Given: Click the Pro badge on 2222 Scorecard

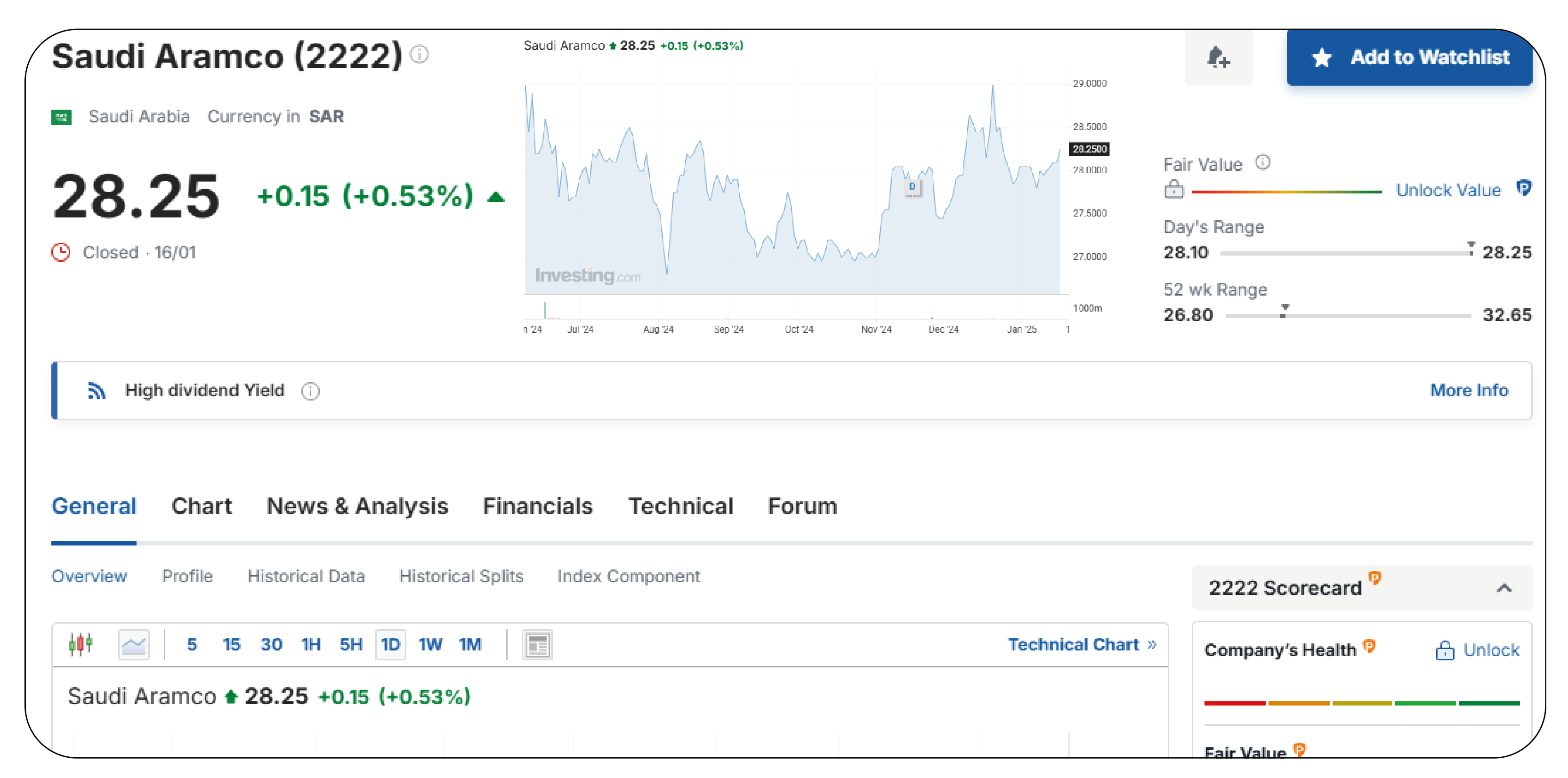Looking at the screenshot, I should (x=1374, y=577).
